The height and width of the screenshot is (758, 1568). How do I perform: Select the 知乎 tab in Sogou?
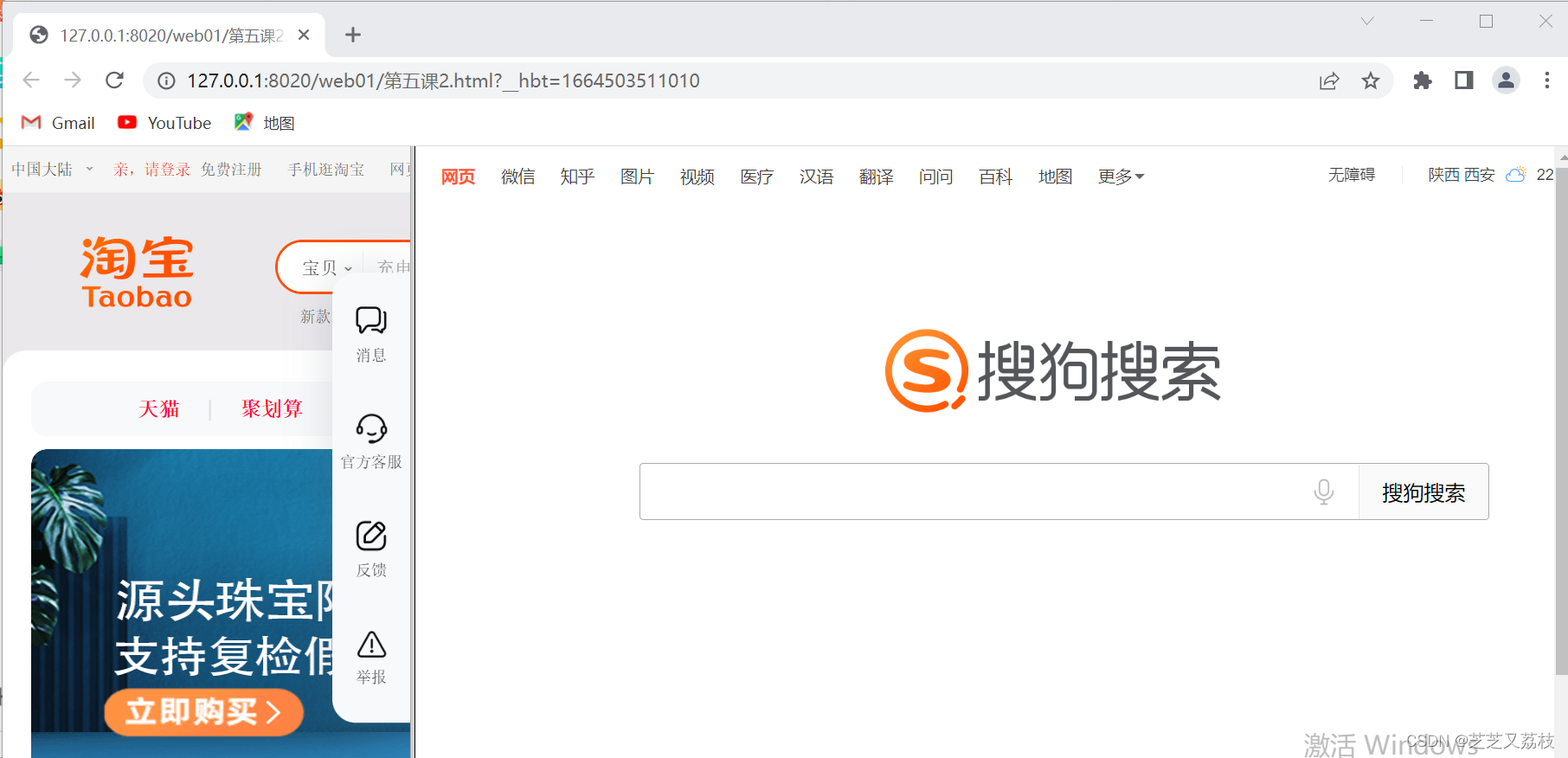(x=577, y=177)
